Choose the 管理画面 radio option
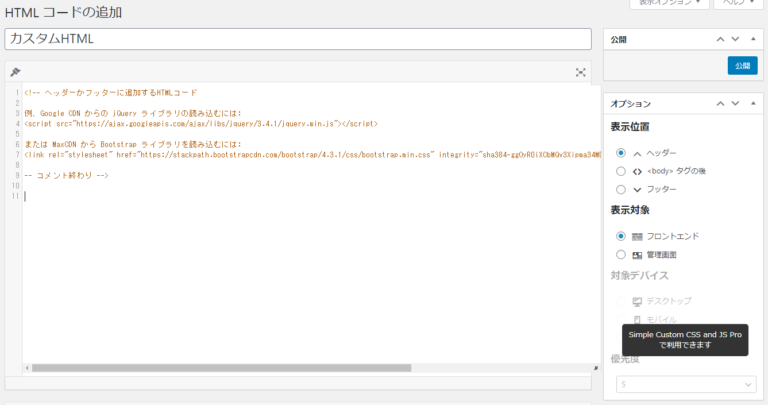The image size is (768, 405). (x=621, y=255)
